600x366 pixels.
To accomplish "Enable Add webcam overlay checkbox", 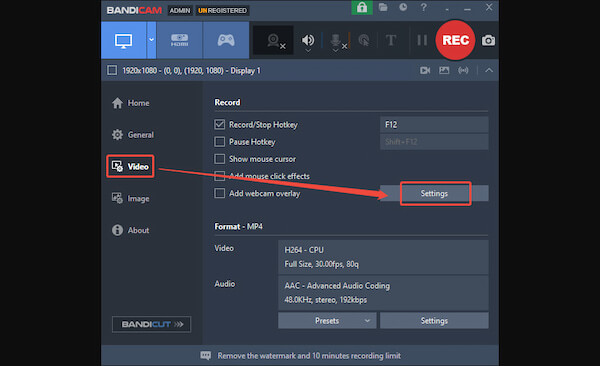I will (x=220, y=193).
